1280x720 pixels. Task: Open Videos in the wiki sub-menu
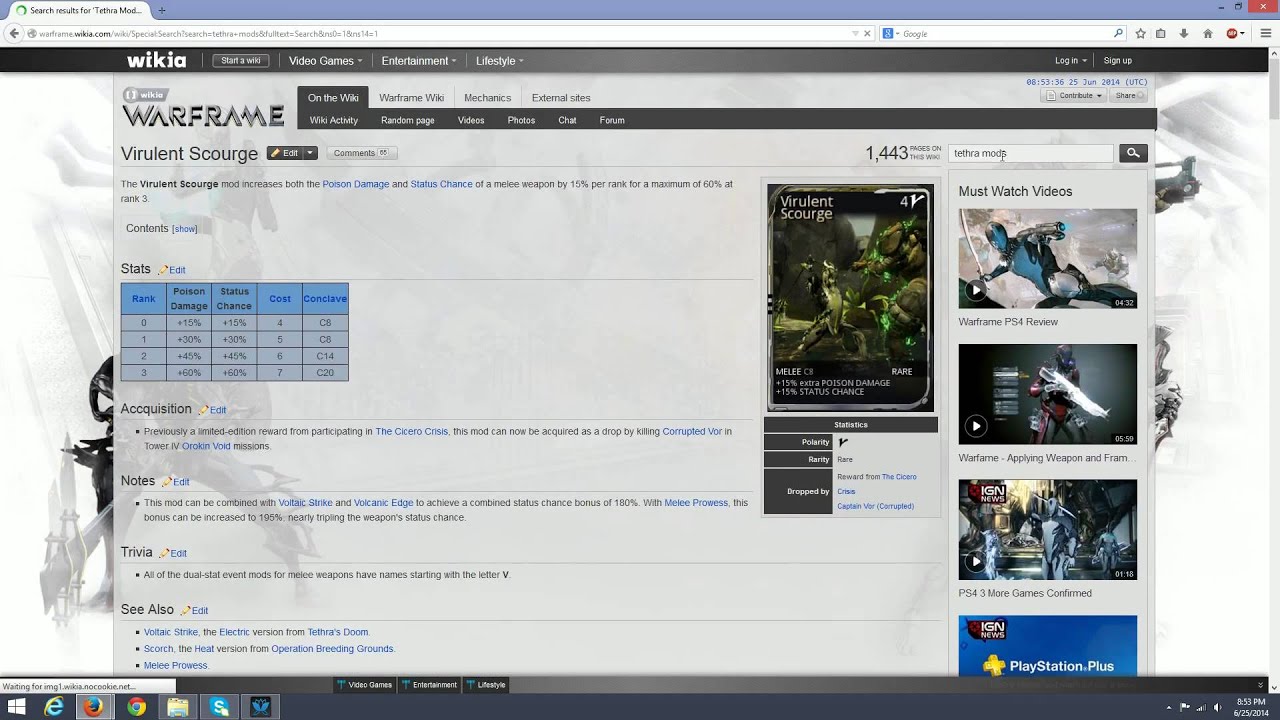point(471,120)
